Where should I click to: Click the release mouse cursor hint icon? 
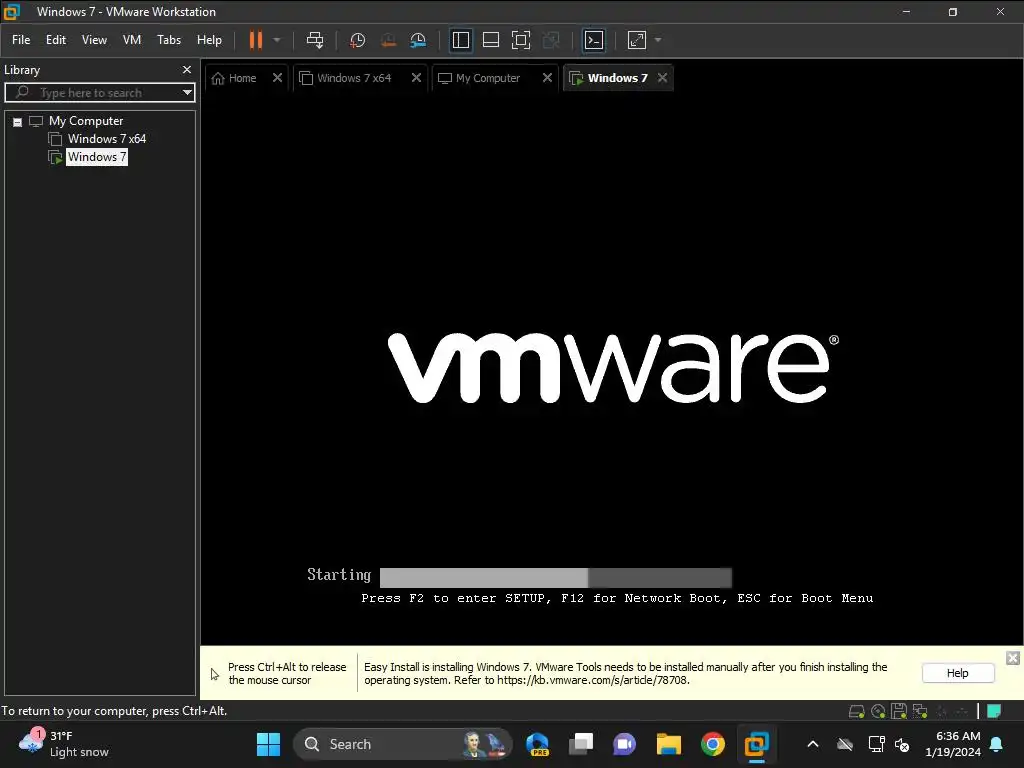tap(214, 674)
